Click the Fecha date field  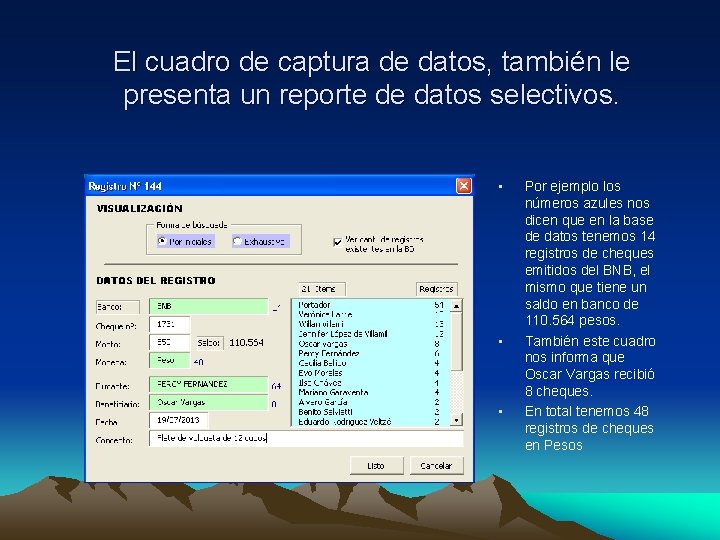179,420
